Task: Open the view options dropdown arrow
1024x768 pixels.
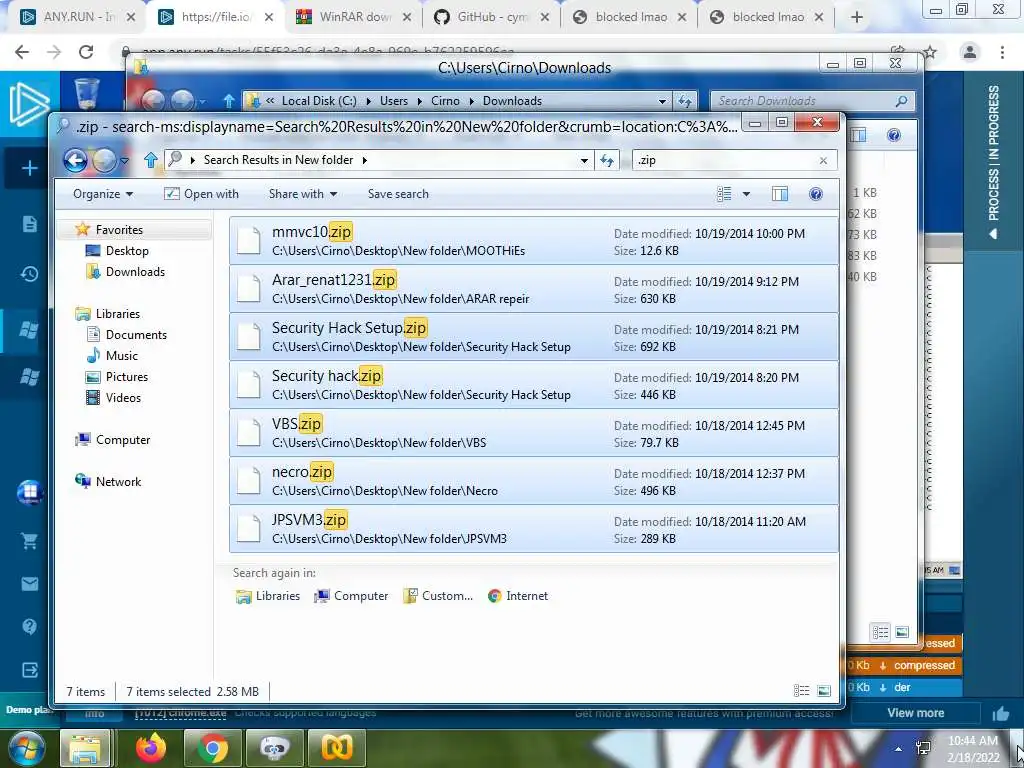Action: (x=746, y=194)
